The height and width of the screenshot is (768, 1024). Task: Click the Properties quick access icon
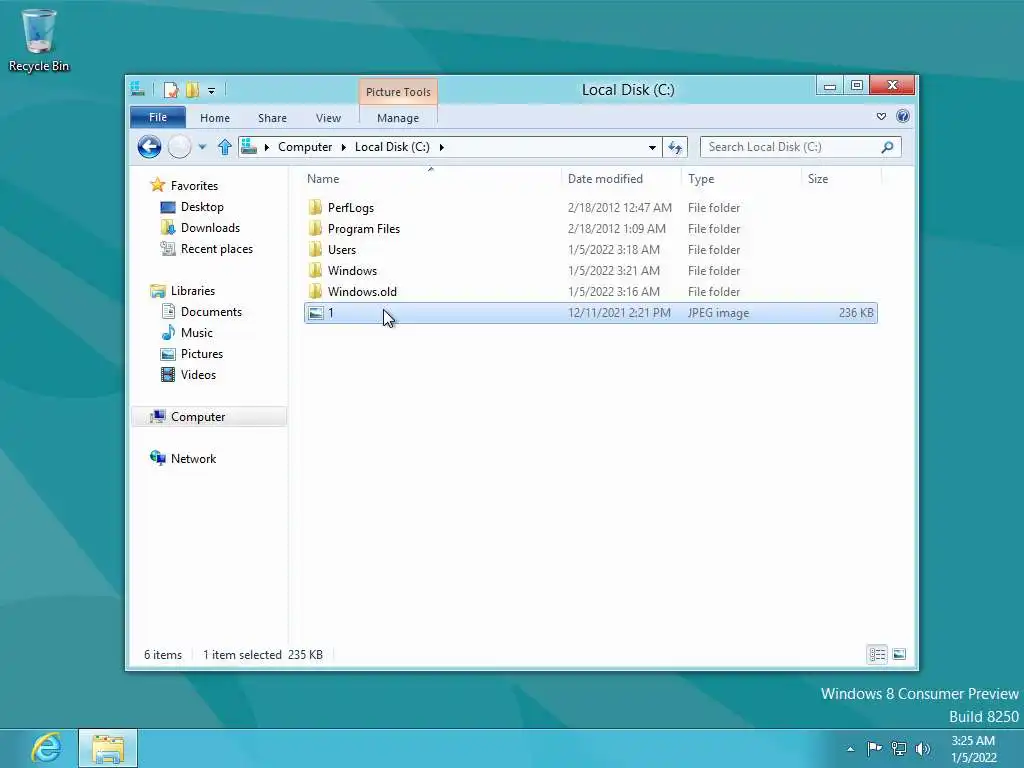click(x=171, y=90)
